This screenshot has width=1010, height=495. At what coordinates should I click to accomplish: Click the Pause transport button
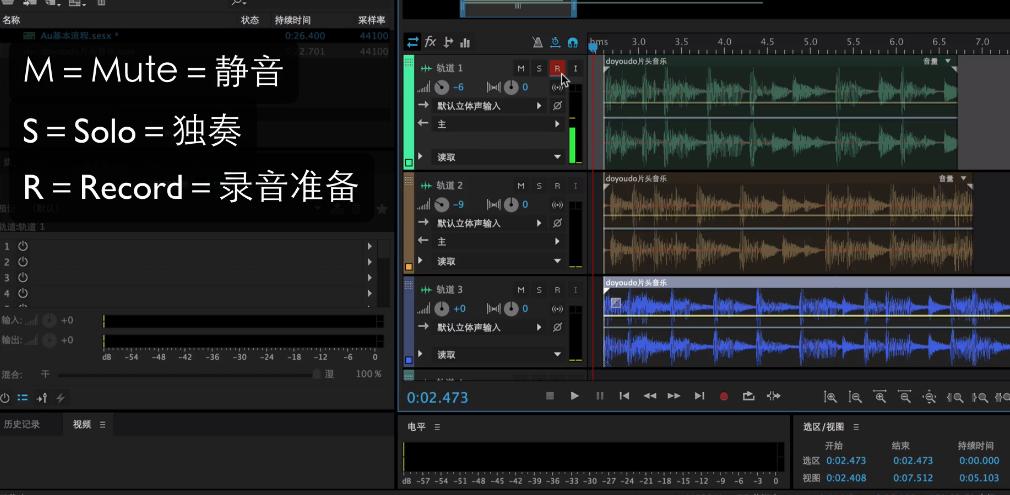(x=600, y=396)
